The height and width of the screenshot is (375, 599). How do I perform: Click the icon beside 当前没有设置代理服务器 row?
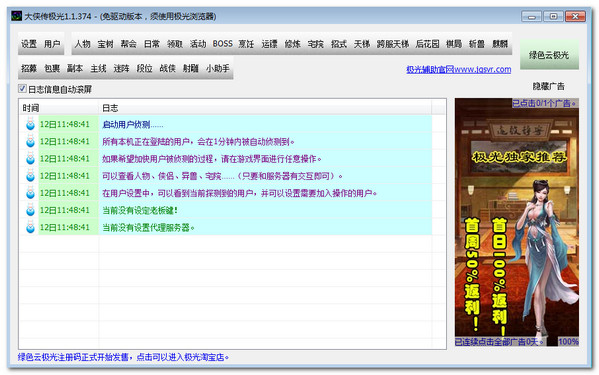click(x=30, y=228)
